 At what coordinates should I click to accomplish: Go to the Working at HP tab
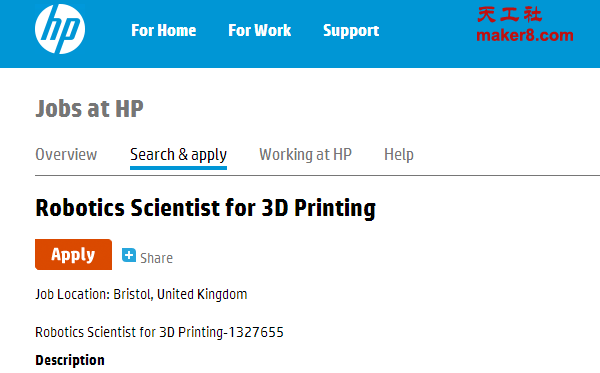pos(305,155)
